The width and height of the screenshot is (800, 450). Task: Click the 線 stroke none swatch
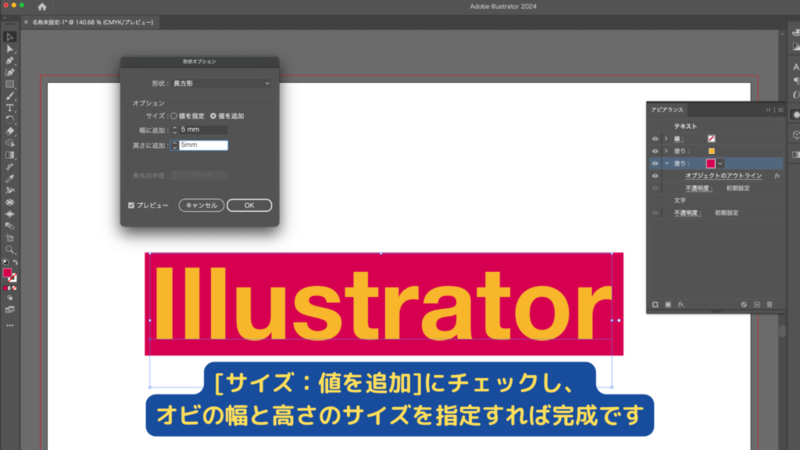(711, 139)
